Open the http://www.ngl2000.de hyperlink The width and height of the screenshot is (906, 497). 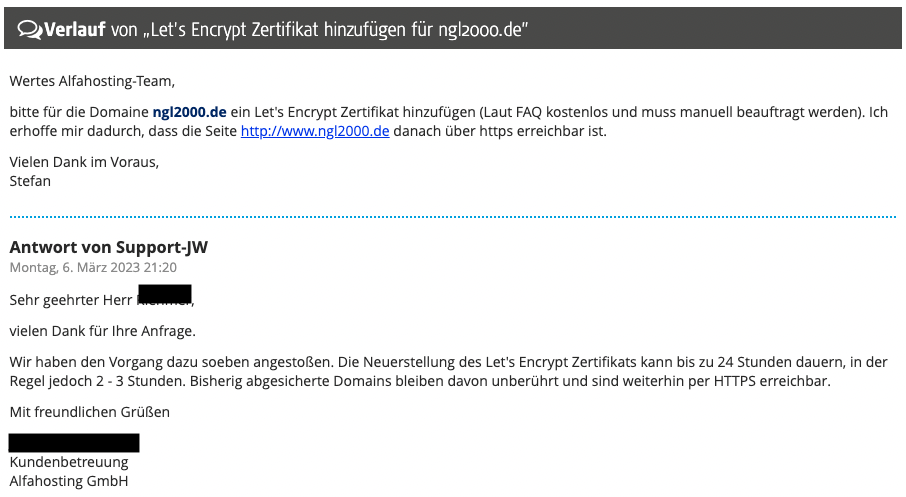(314, 131)
